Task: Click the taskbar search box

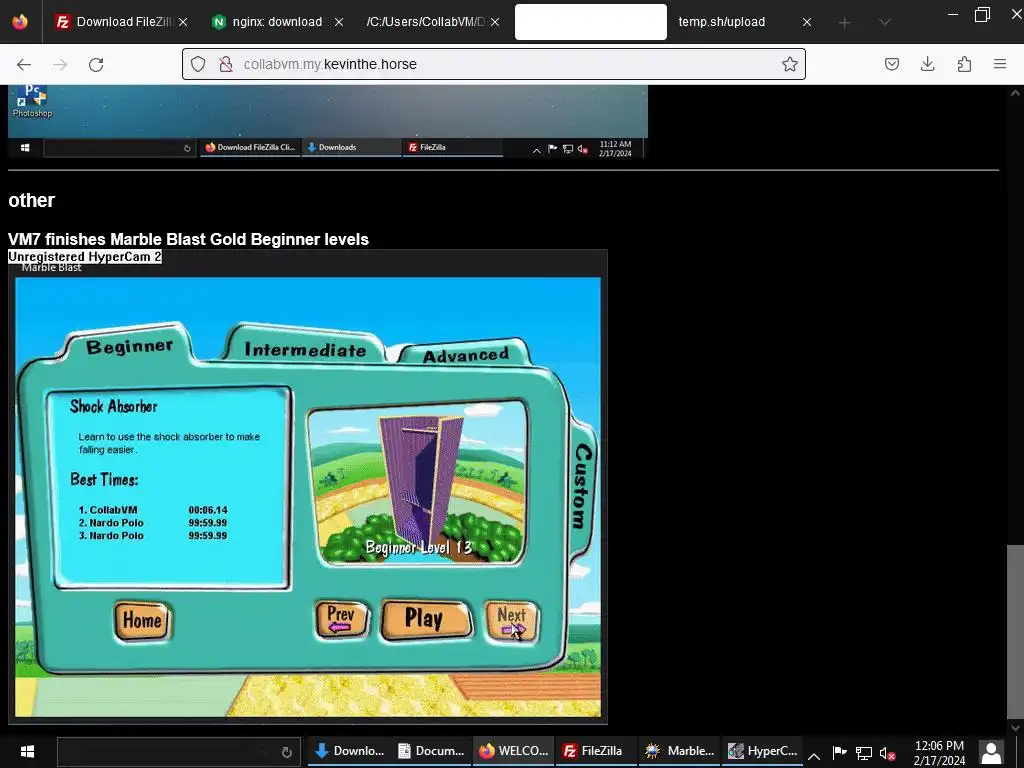Action: (x=179, y=752)
